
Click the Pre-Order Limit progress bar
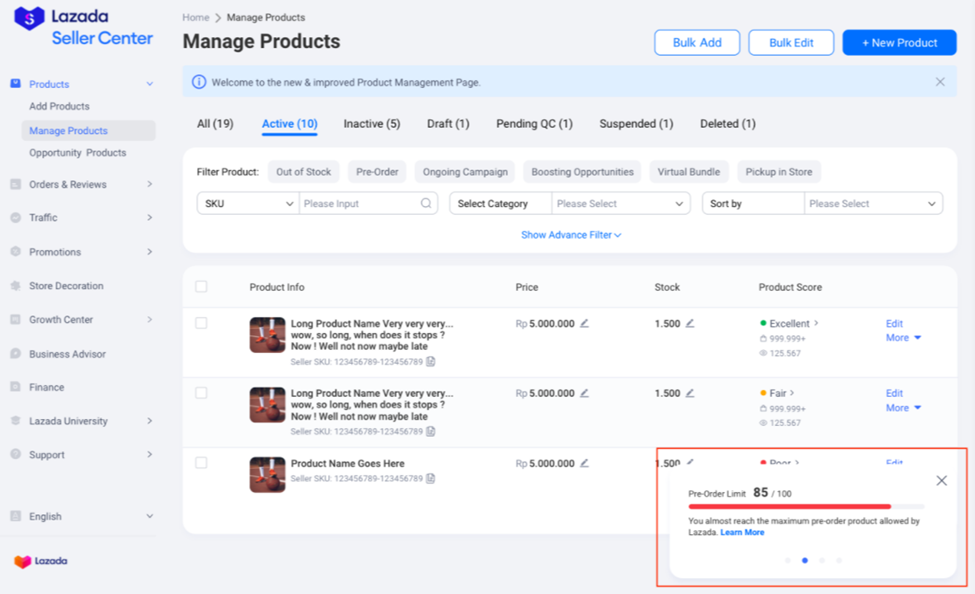point(806,506)
